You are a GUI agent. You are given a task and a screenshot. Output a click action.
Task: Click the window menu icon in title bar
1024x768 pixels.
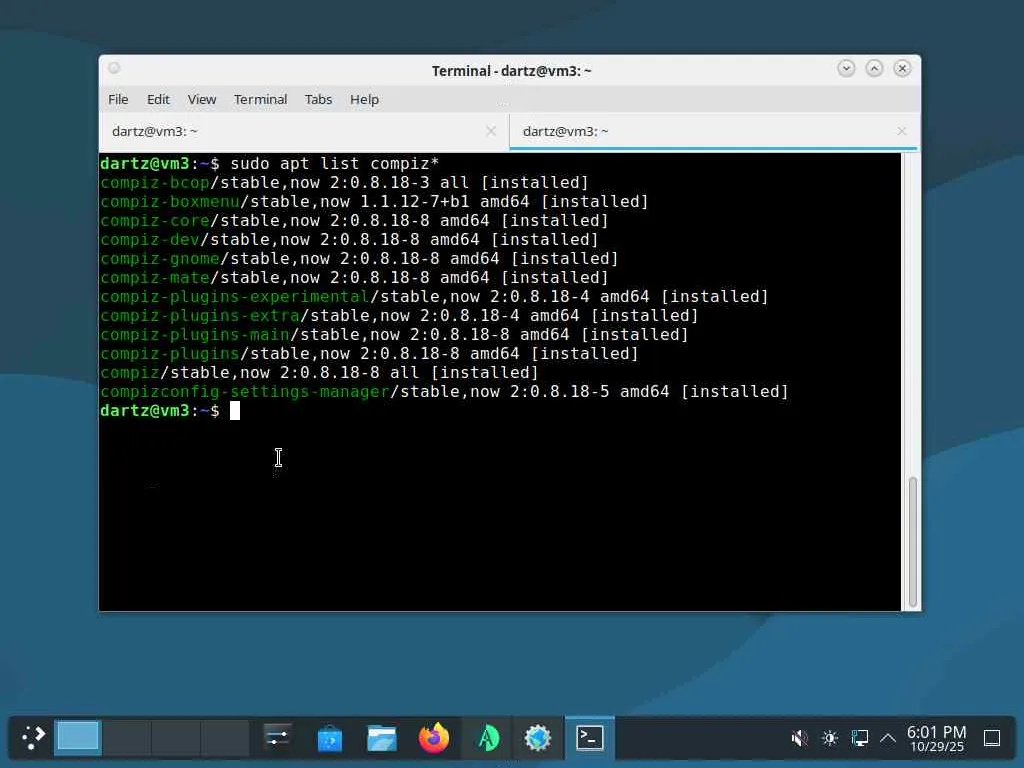coord(114,68)
